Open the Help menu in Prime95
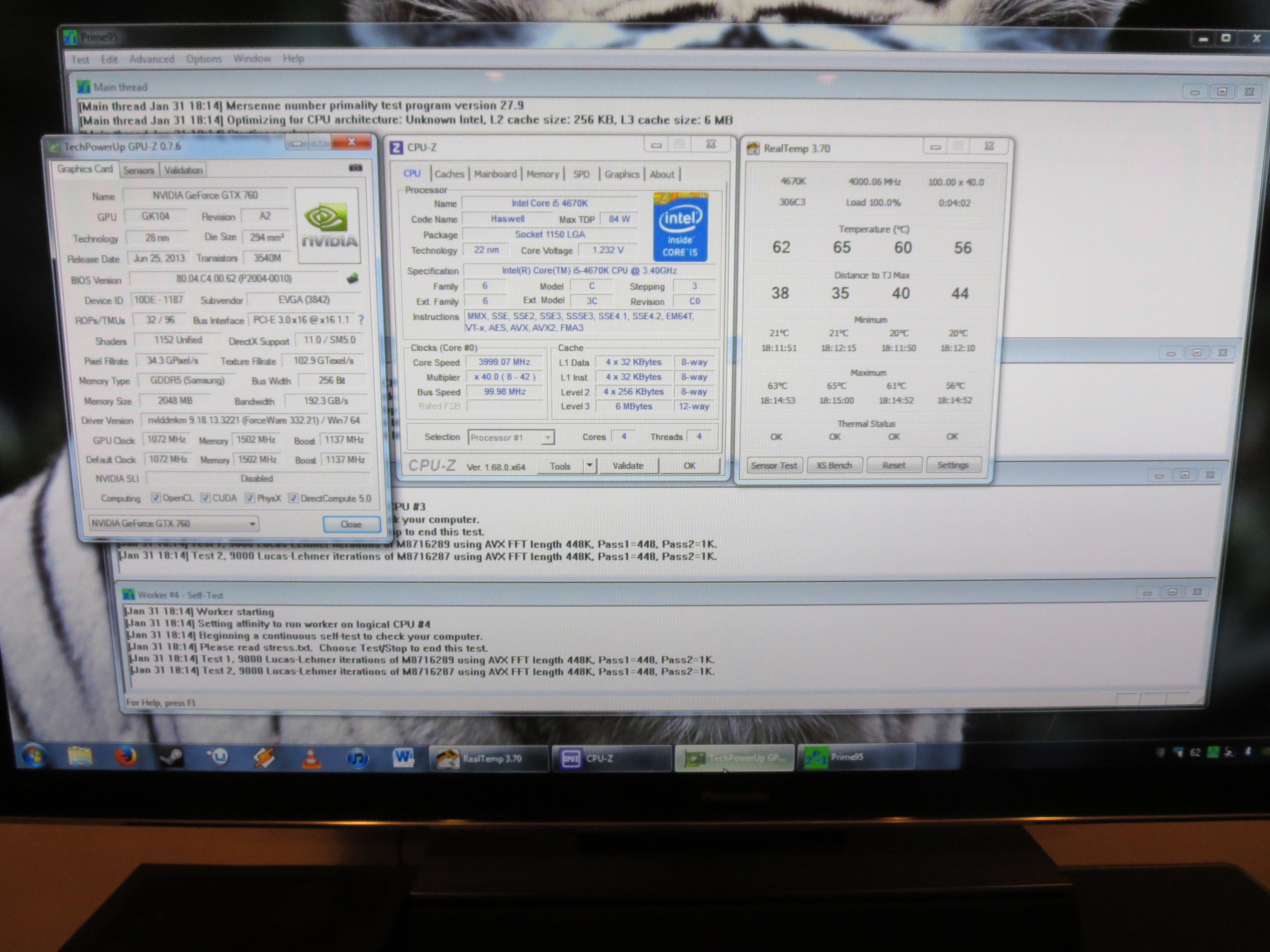The width and height of the screenshot is (1270, 952). click(x=293, y=58)
